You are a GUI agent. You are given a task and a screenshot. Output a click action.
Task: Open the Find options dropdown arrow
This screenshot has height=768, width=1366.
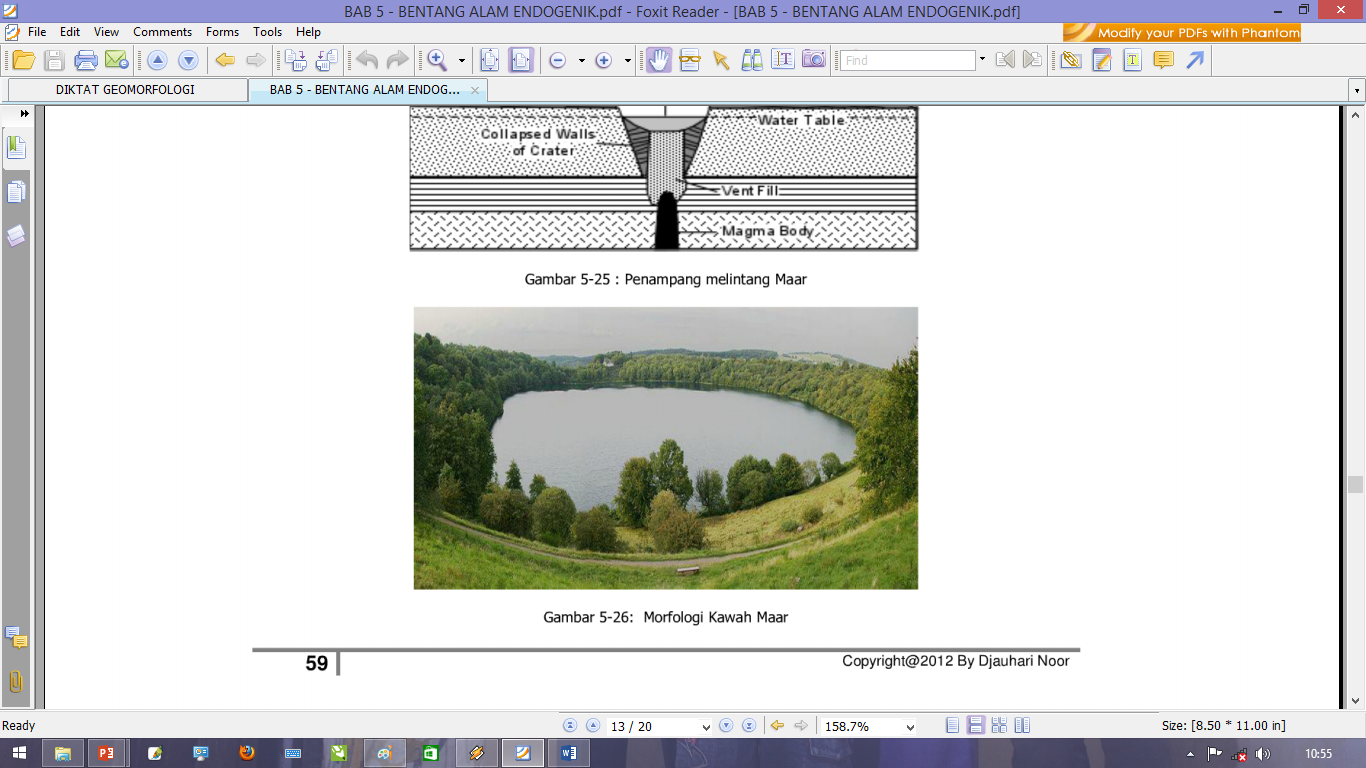click(x=982, y=60)
